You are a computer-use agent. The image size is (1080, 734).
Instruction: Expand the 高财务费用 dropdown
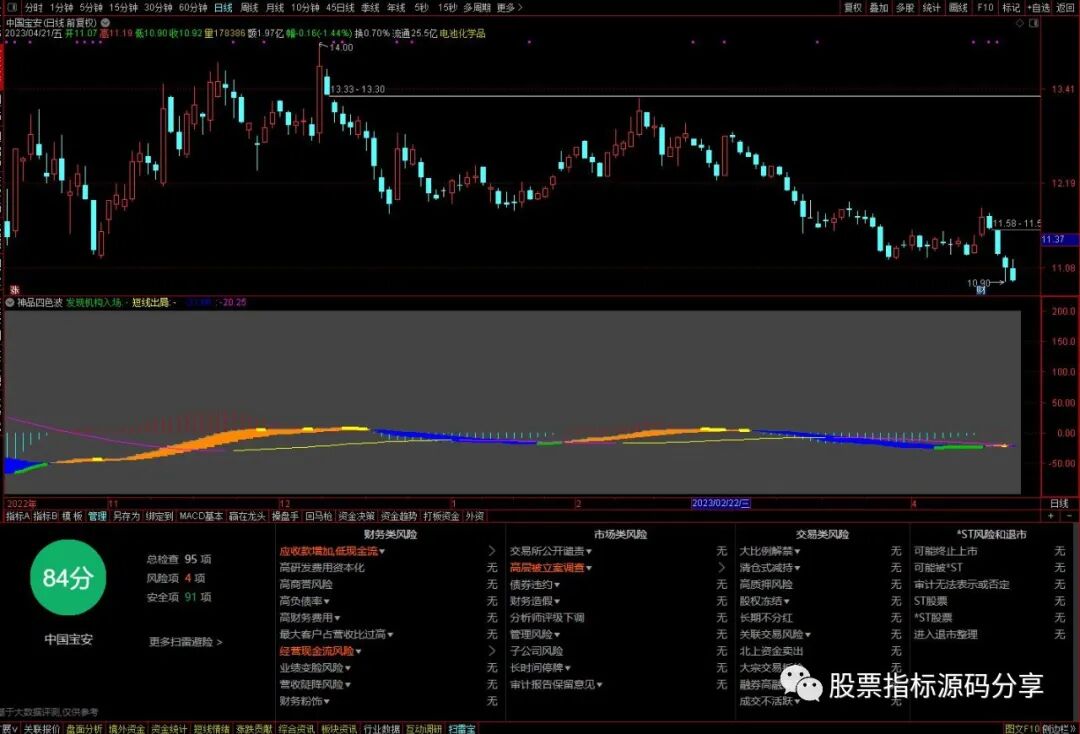[337, 618]
